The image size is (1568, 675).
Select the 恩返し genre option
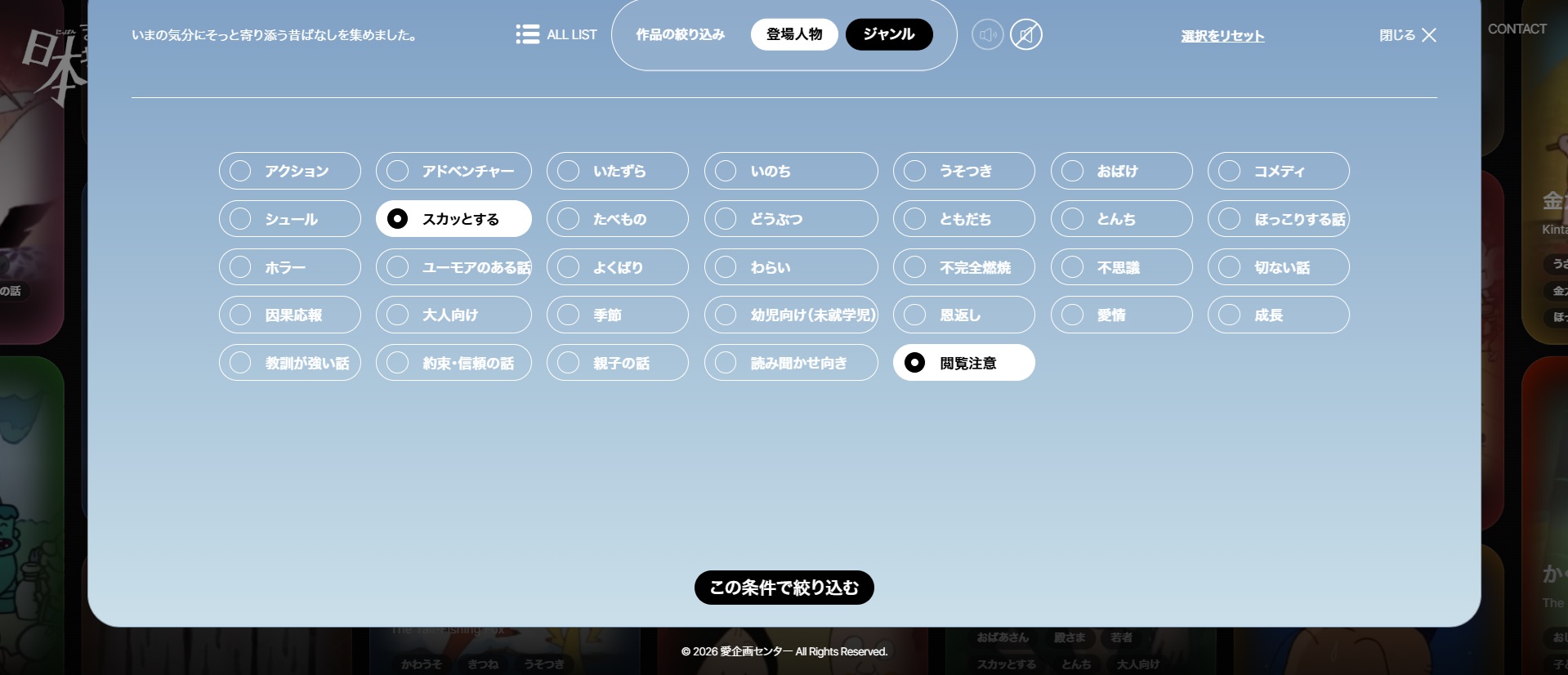pos(964,315)
